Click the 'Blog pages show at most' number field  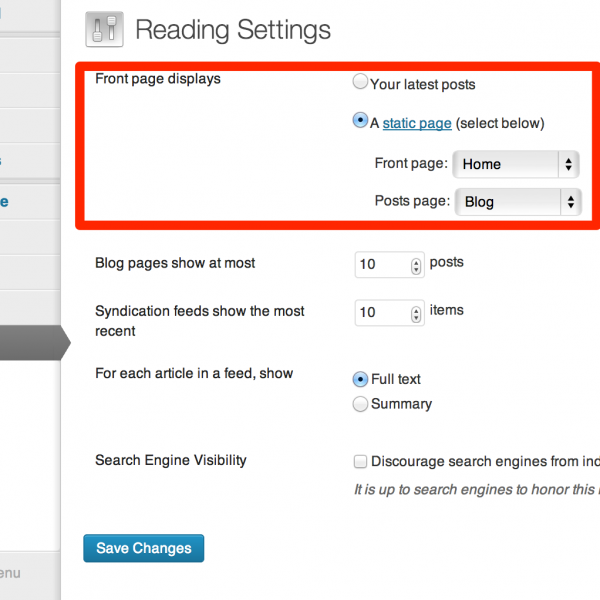pyautogui.click(x=382, y=265)
